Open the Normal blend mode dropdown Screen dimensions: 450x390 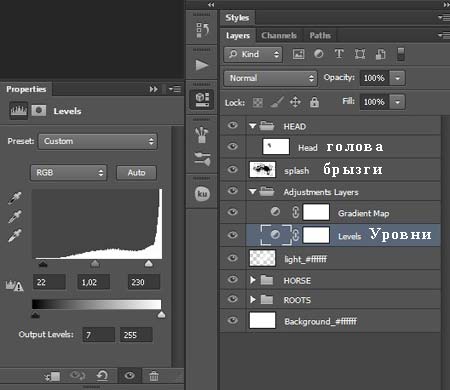270,78
